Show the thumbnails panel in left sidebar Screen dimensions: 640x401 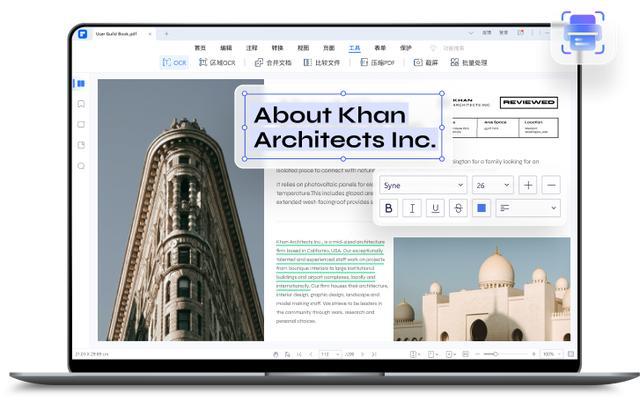(x=81, y=83)
